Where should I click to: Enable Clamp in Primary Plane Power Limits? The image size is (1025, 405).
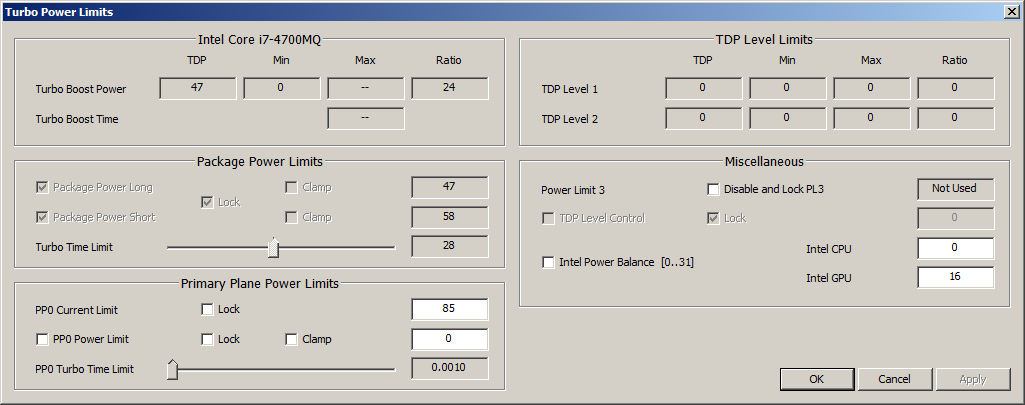(x=292, y=339)
